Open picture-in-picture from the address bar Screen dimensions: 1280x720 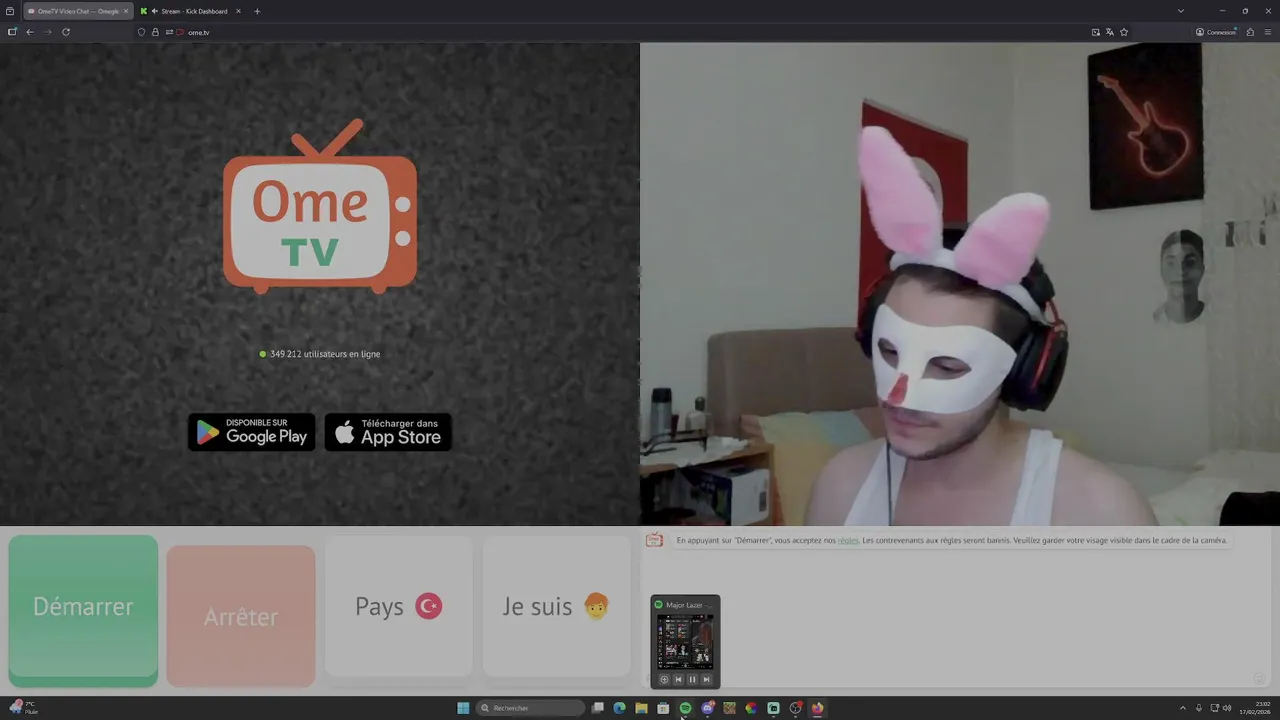point(1096,32)
